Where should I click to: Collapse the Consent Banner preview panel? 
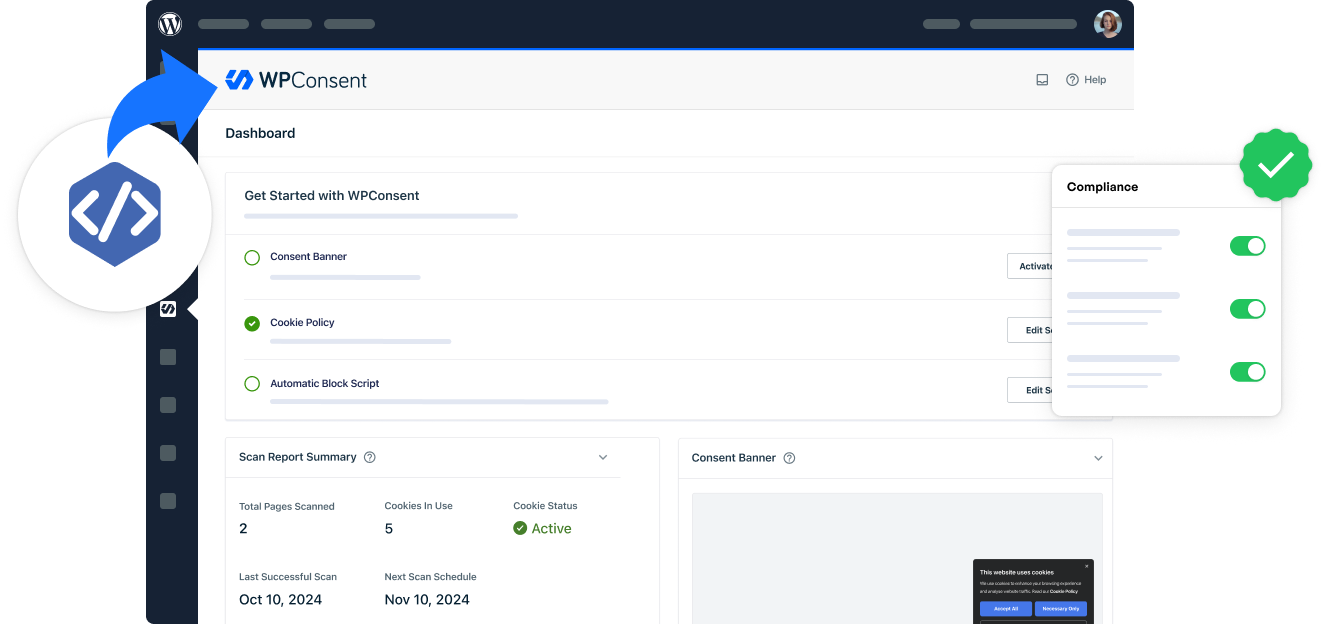tap(1098, 458)
